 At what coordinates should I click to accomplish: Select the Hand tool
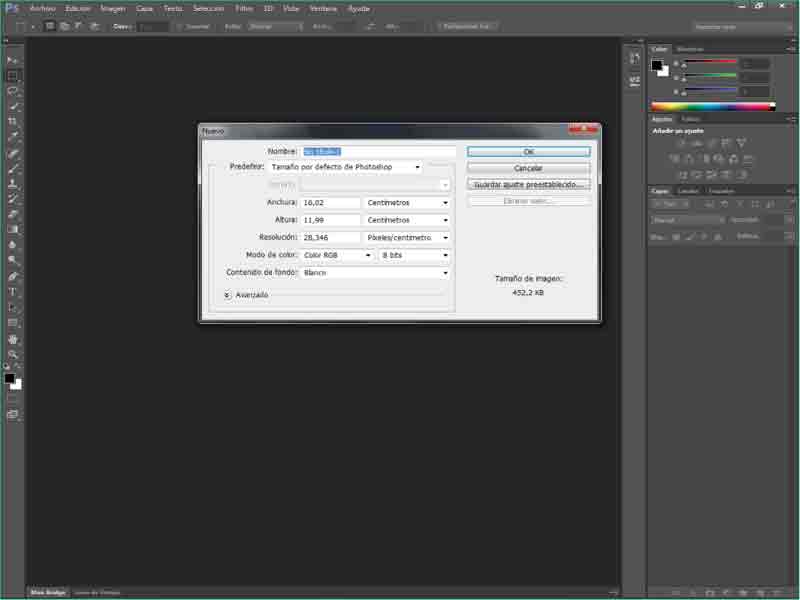13,339
